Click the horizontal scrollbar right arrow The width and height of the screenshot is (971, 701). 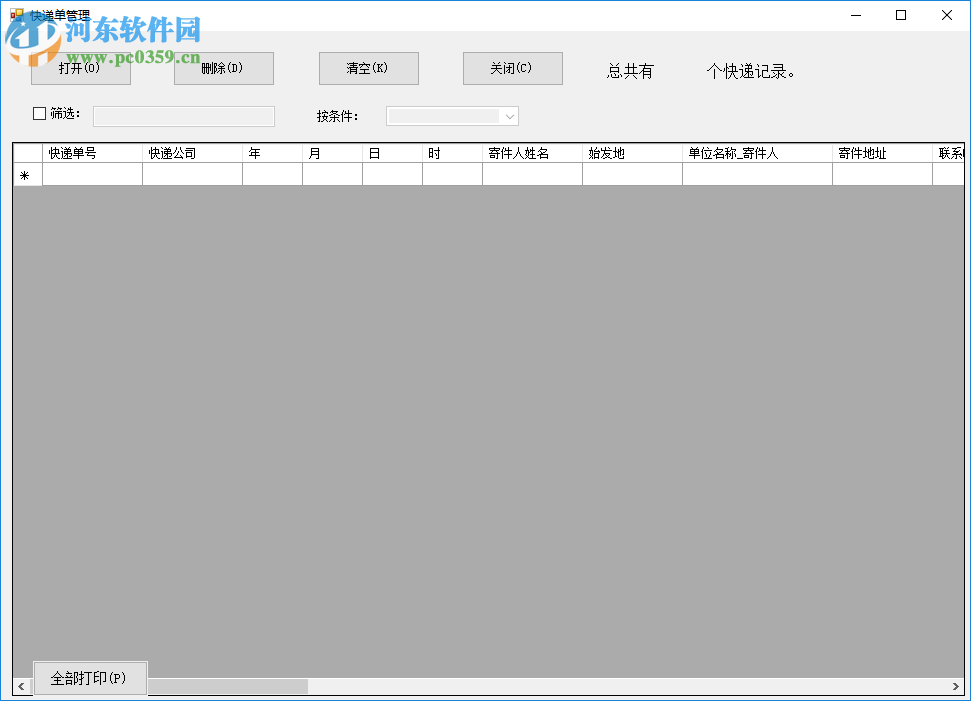click(x=956, y=686)
